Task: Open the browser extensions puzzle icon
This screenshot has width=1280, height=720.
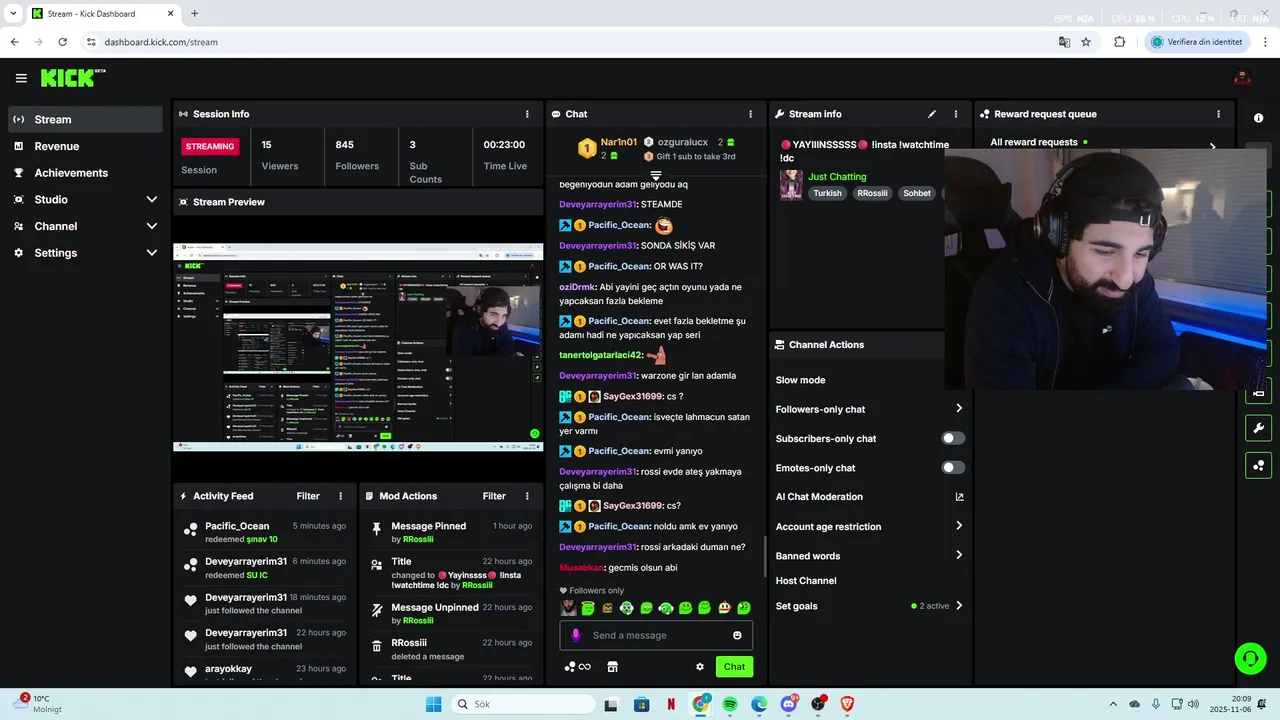Action: [1119, 42]
